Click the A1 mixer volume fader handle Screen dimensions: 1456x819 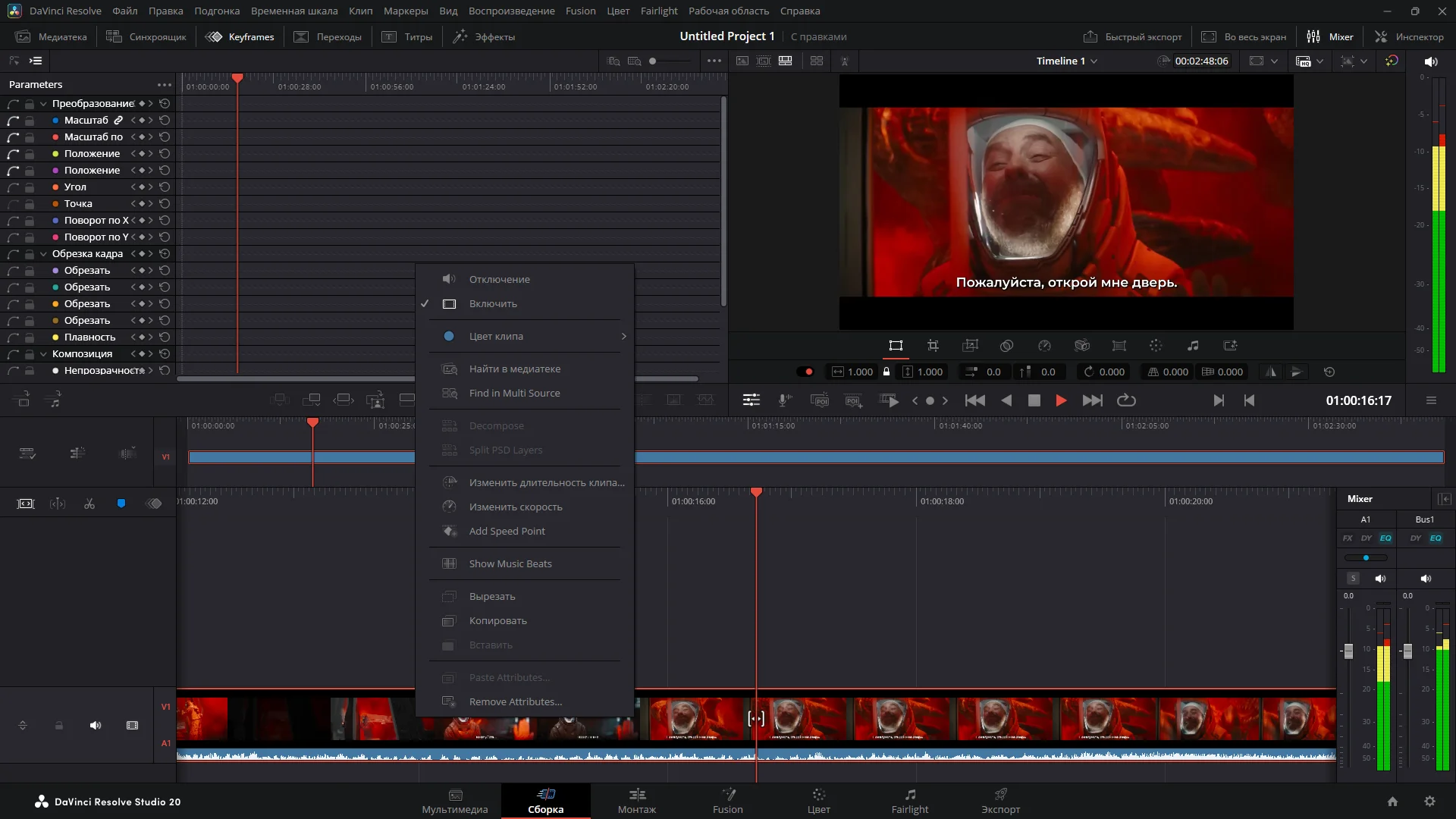[x=1348, y=651]
